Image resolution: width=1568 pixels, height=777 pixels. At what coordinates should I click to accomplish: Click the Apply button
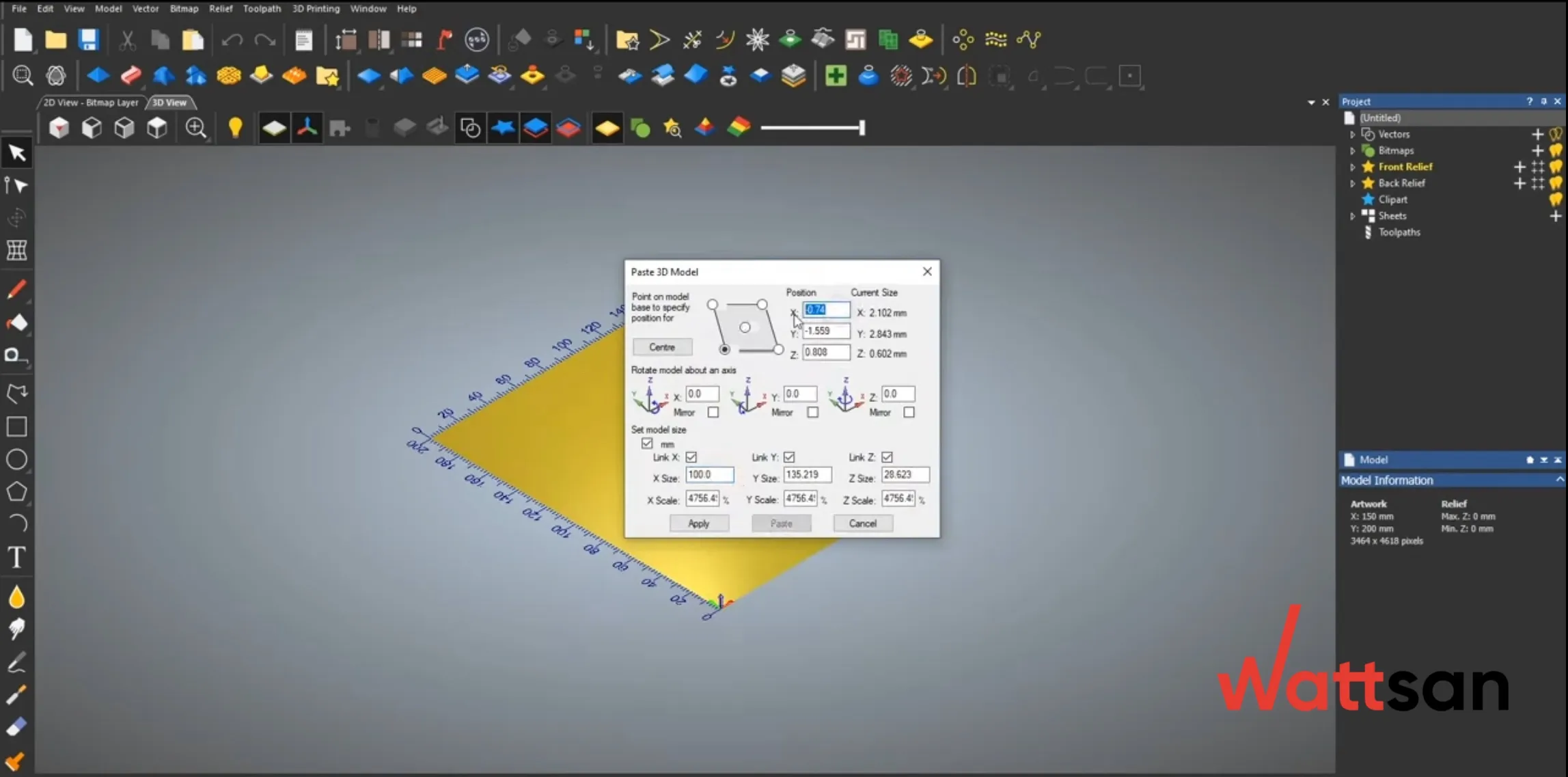(698, 523)
